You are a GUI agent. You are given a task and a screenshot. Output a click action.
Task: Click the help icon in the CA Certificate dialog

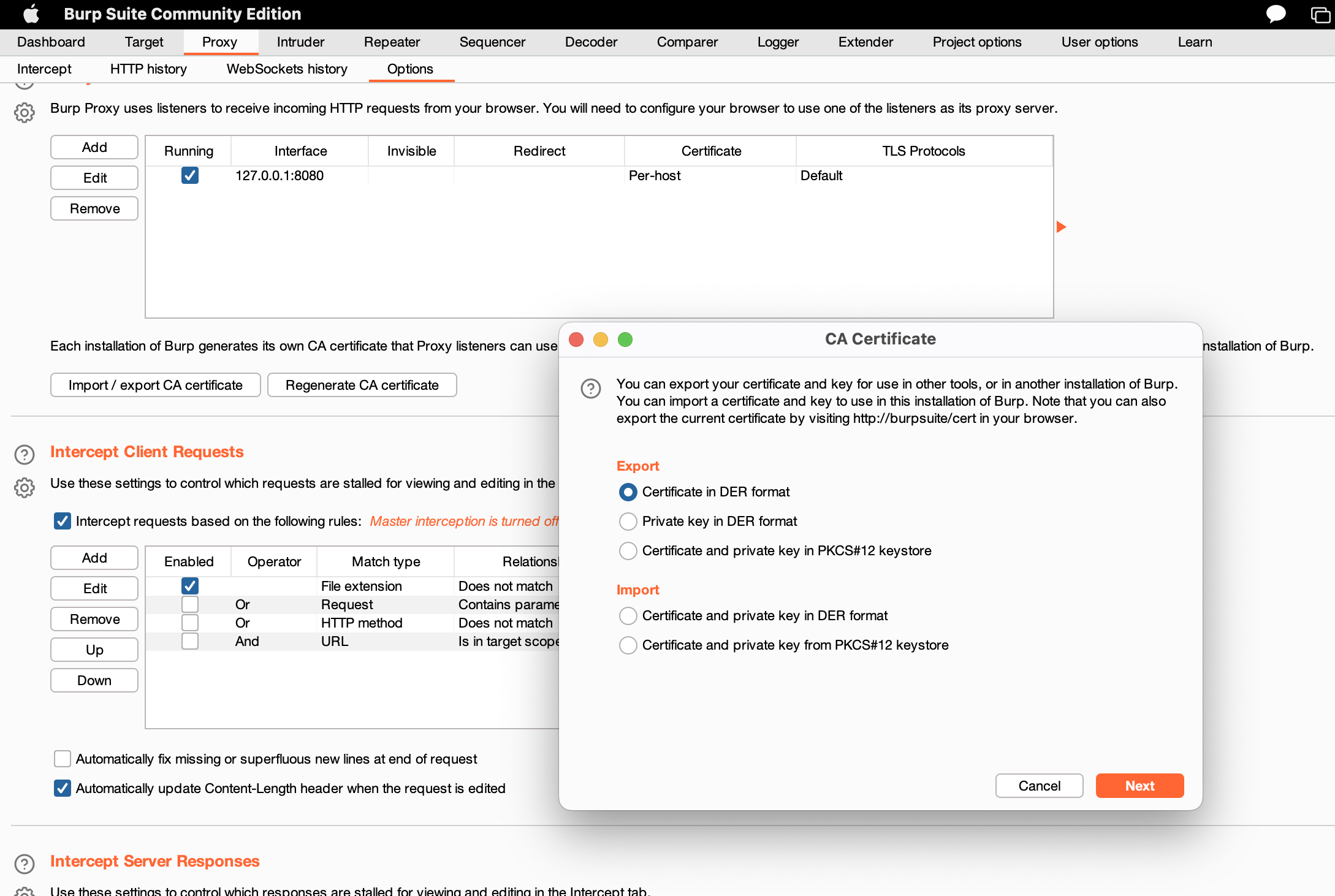pyautogui.click(x=590, y=388)
